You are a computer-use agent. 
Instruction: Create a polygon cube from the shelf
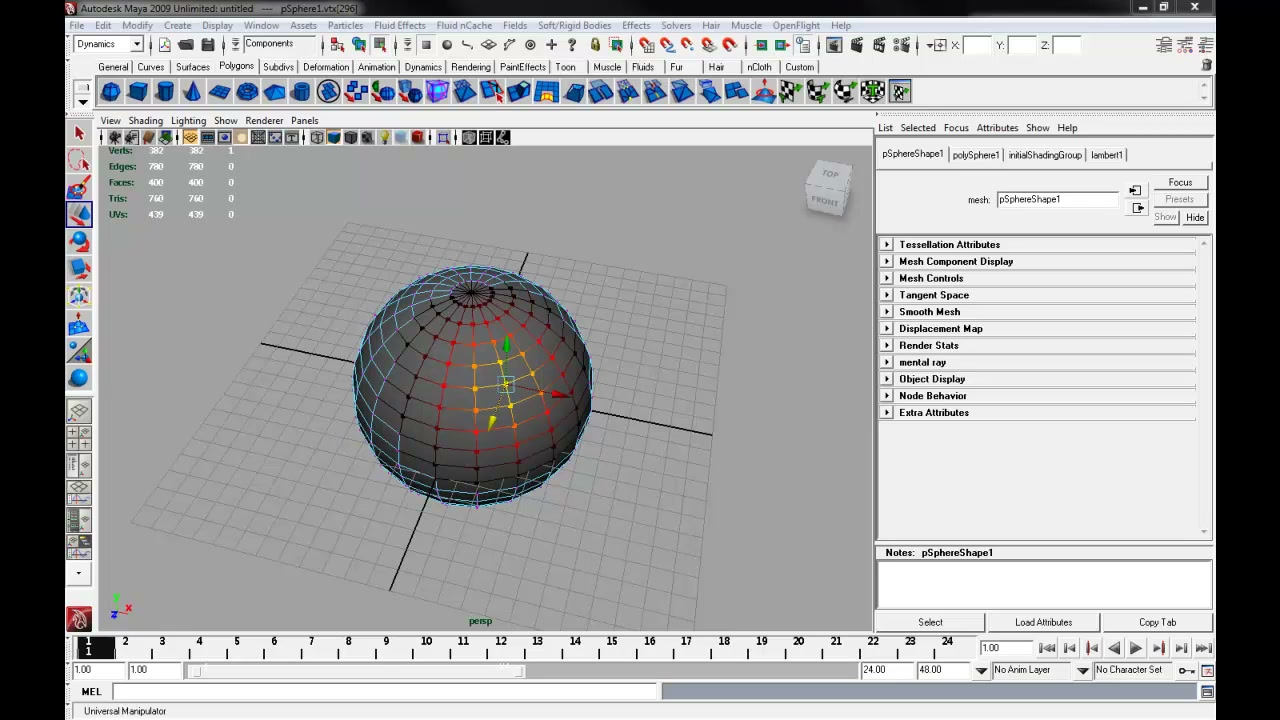coord(138,92)
